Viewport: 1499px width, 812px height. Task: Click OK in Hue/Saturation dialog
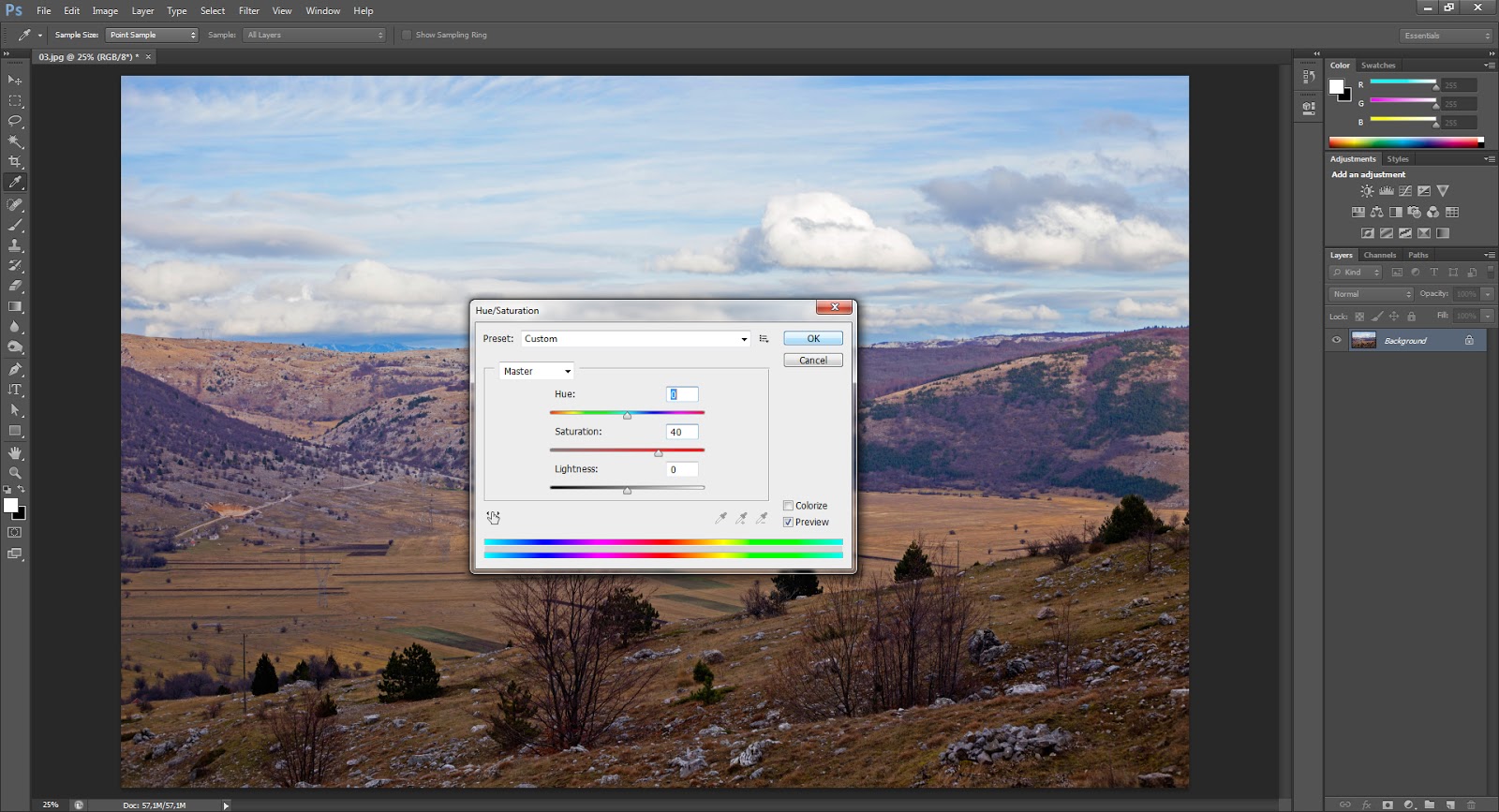click(813, 339)
